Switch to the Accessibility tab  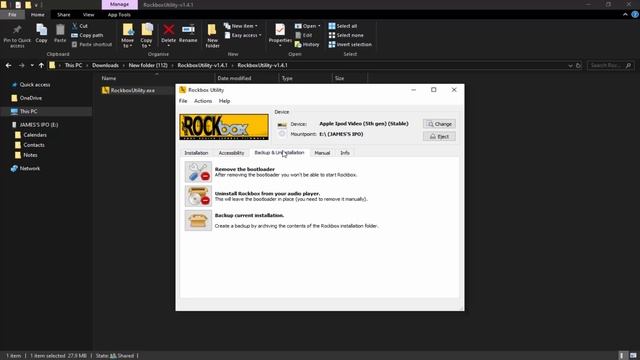pyautogui.click(x=231, y=153)
